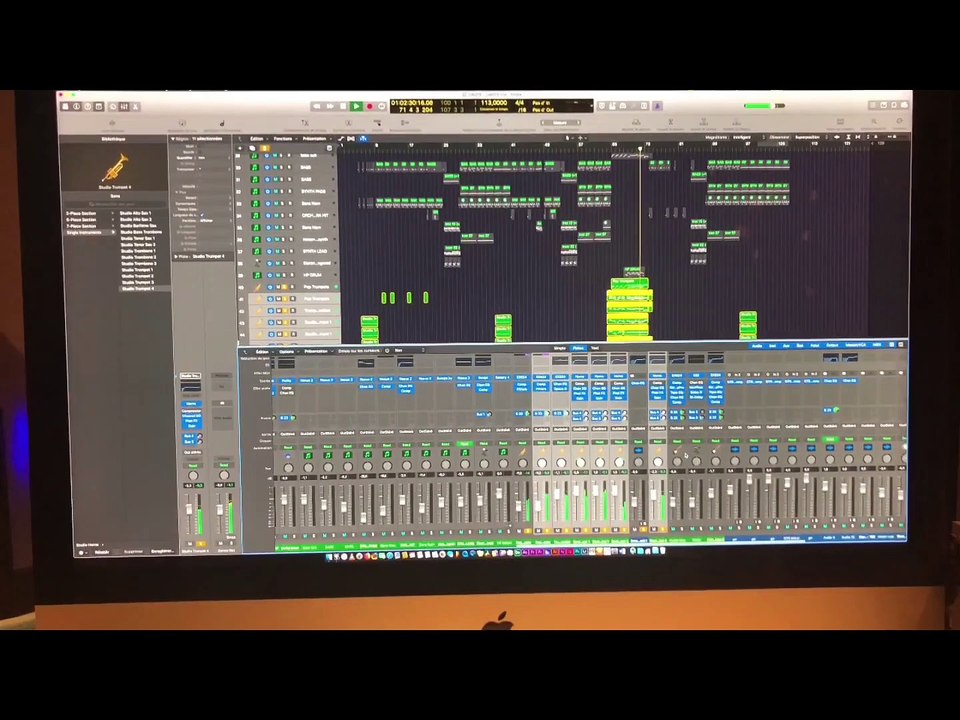Toggle the Library button in control bar
The width and height of the screenshot is (960, 720).
click(x=66, y=107)
